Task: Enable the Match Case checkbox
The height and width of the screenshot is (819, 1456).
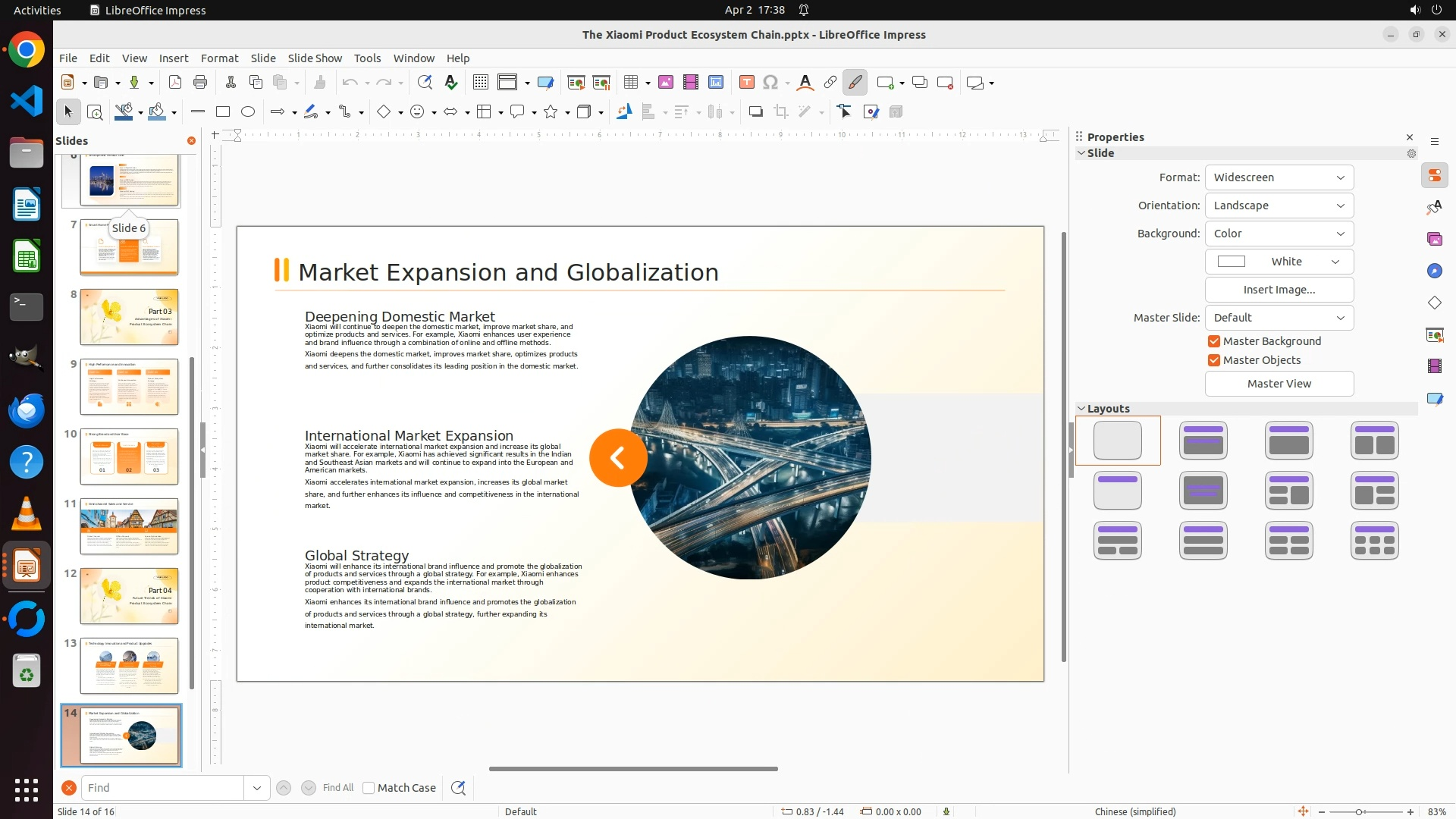Action: pyautogui.click(x=369, y=788)
